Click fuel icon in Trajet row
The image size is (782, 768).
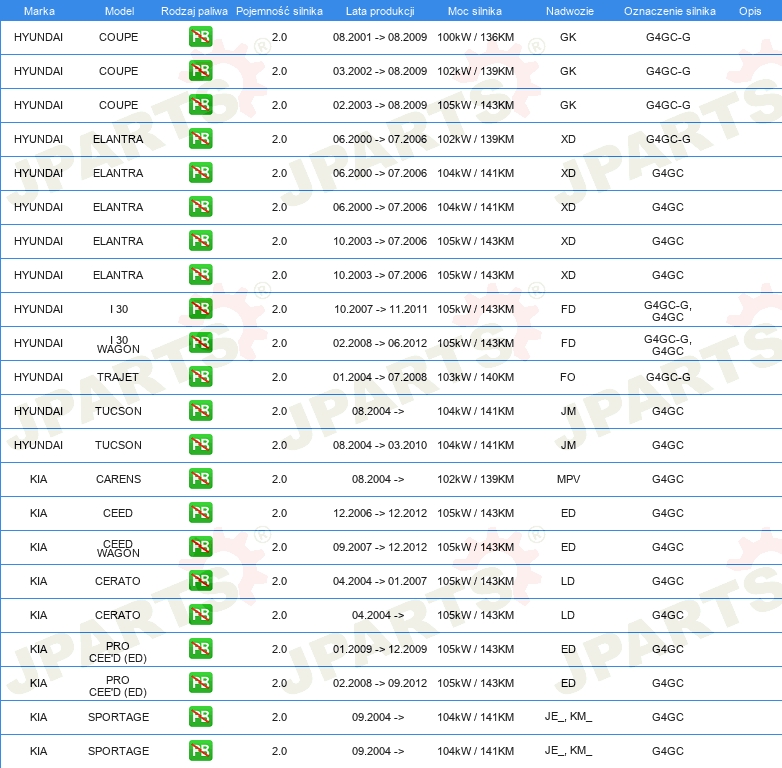(x=200, y=377)
